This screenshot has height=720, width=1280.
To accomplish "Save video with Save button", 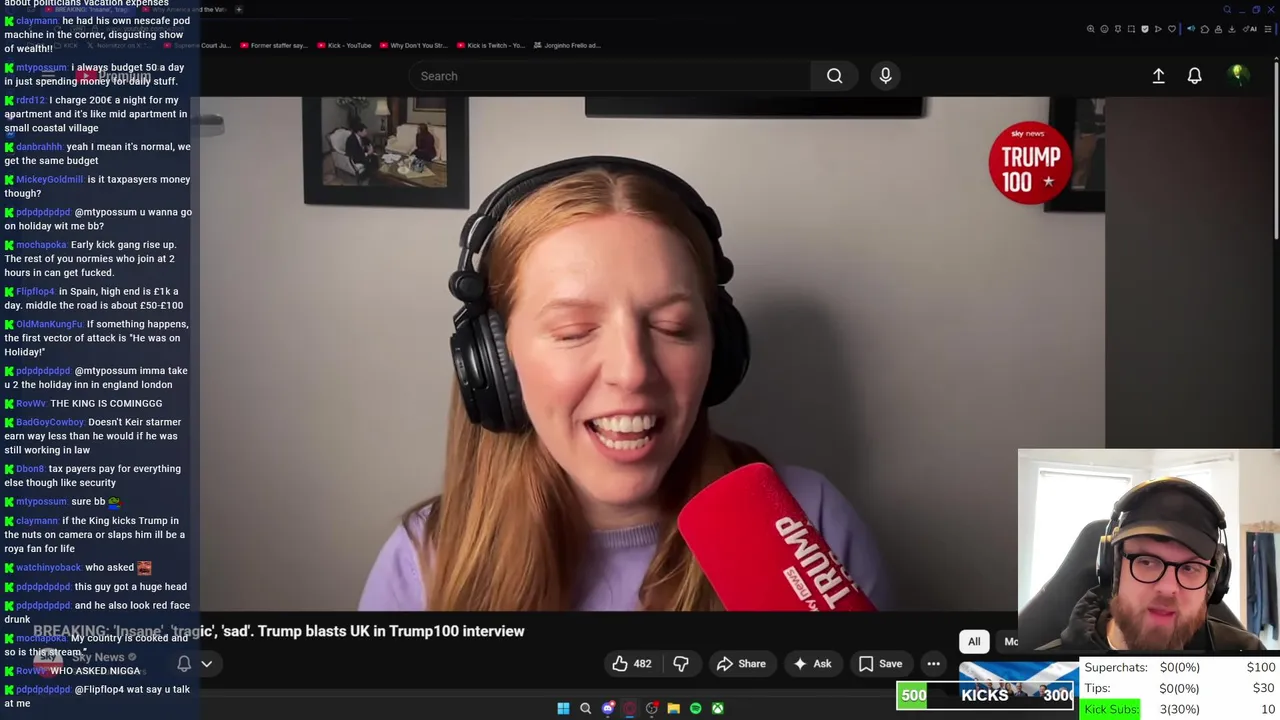I will [880, 664].
